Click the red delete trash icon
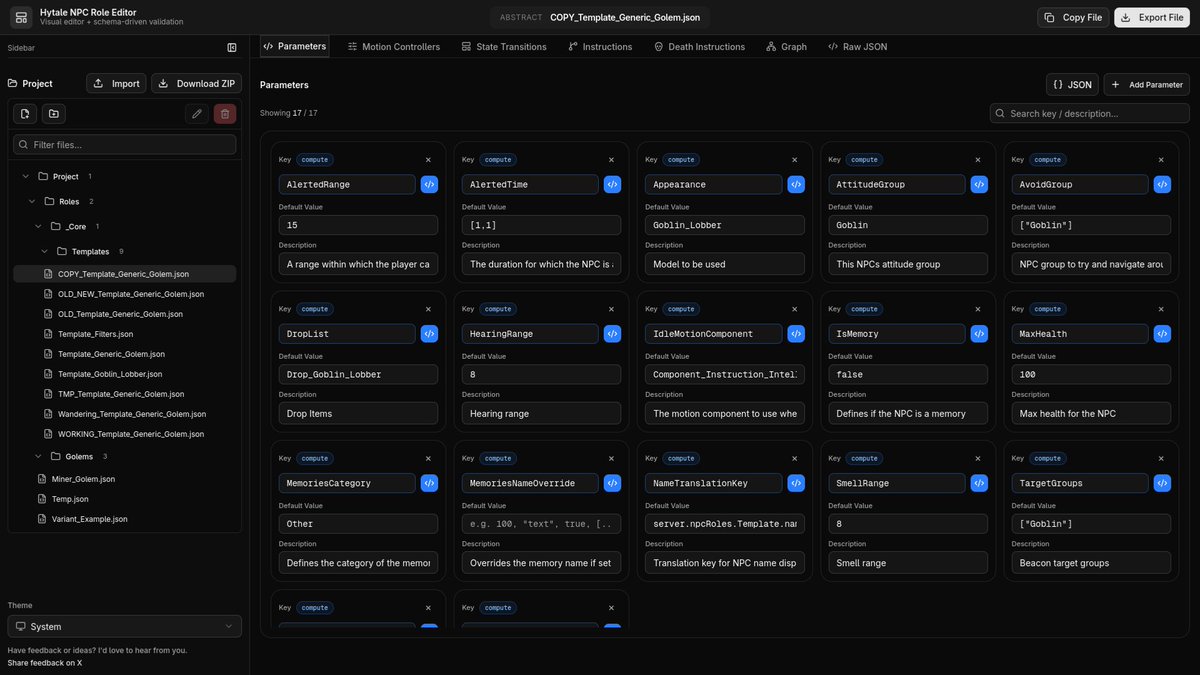 pyautogui.click(x=224, y=113)
